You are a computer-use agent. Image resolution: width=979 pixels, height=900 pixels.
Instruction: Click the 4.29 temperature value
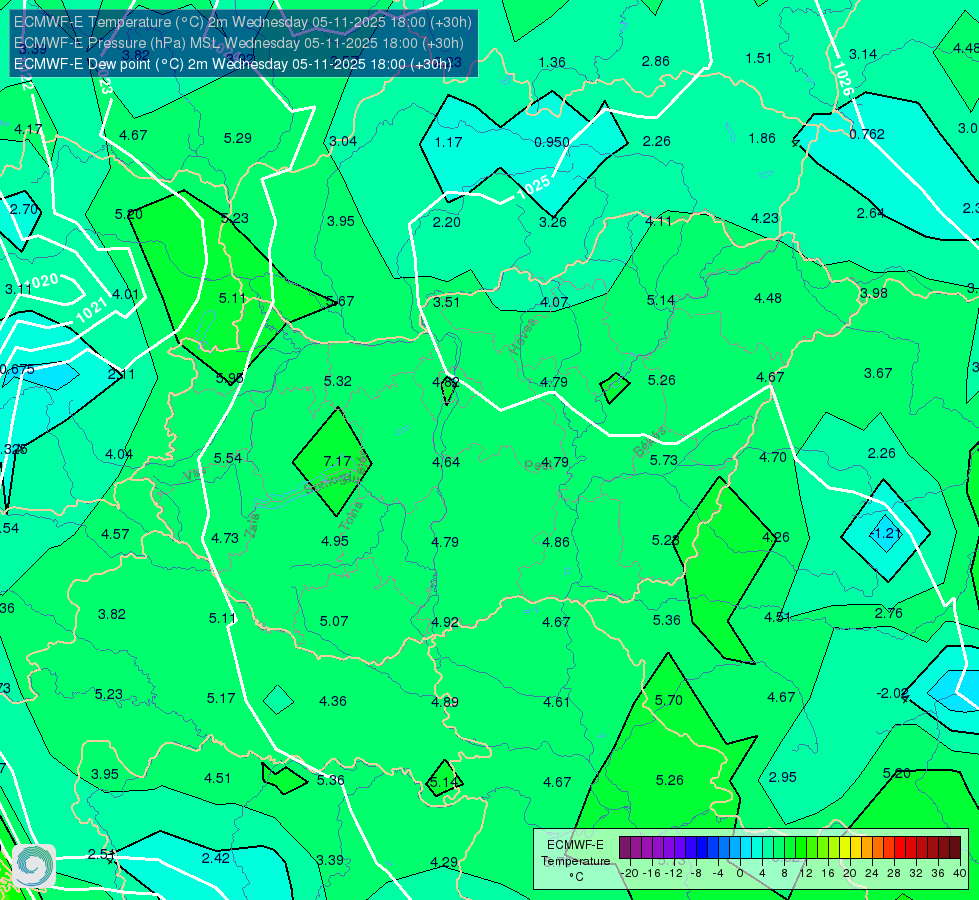tap(444, 862)
